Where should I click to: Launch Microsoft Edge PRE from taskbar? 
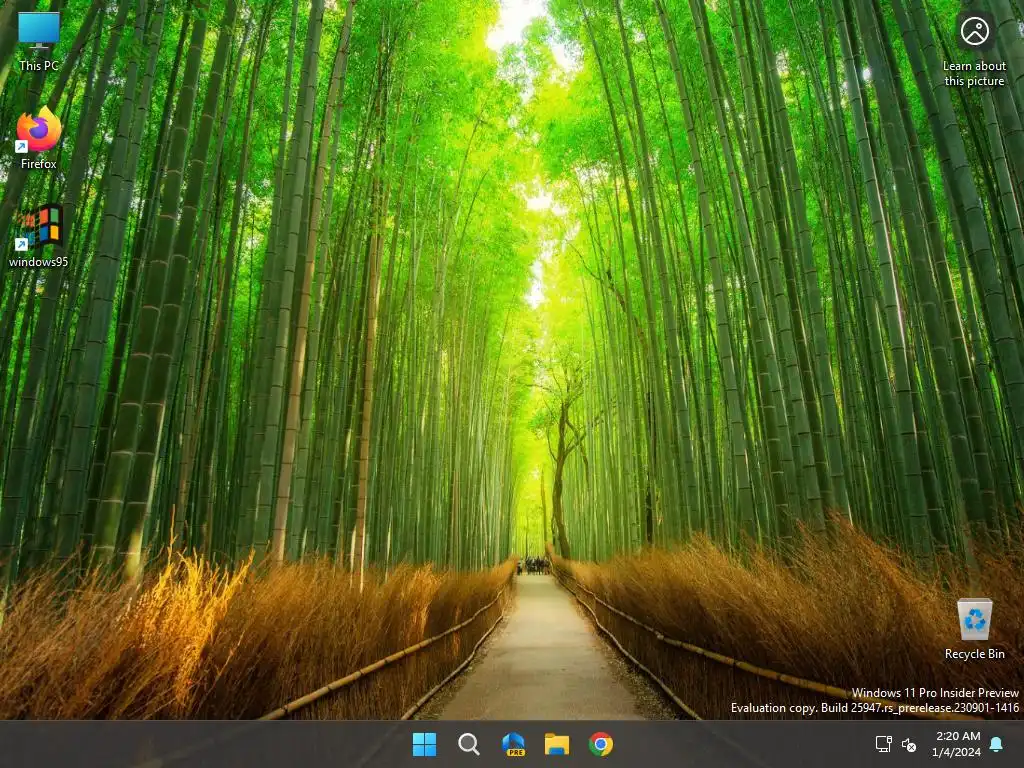click(x=513, y=744)
